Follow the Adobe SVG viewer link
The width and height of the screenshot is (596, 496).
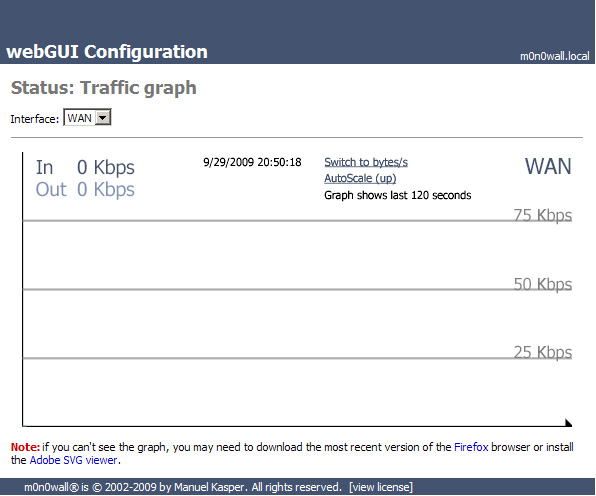click(x=73, y=460)
